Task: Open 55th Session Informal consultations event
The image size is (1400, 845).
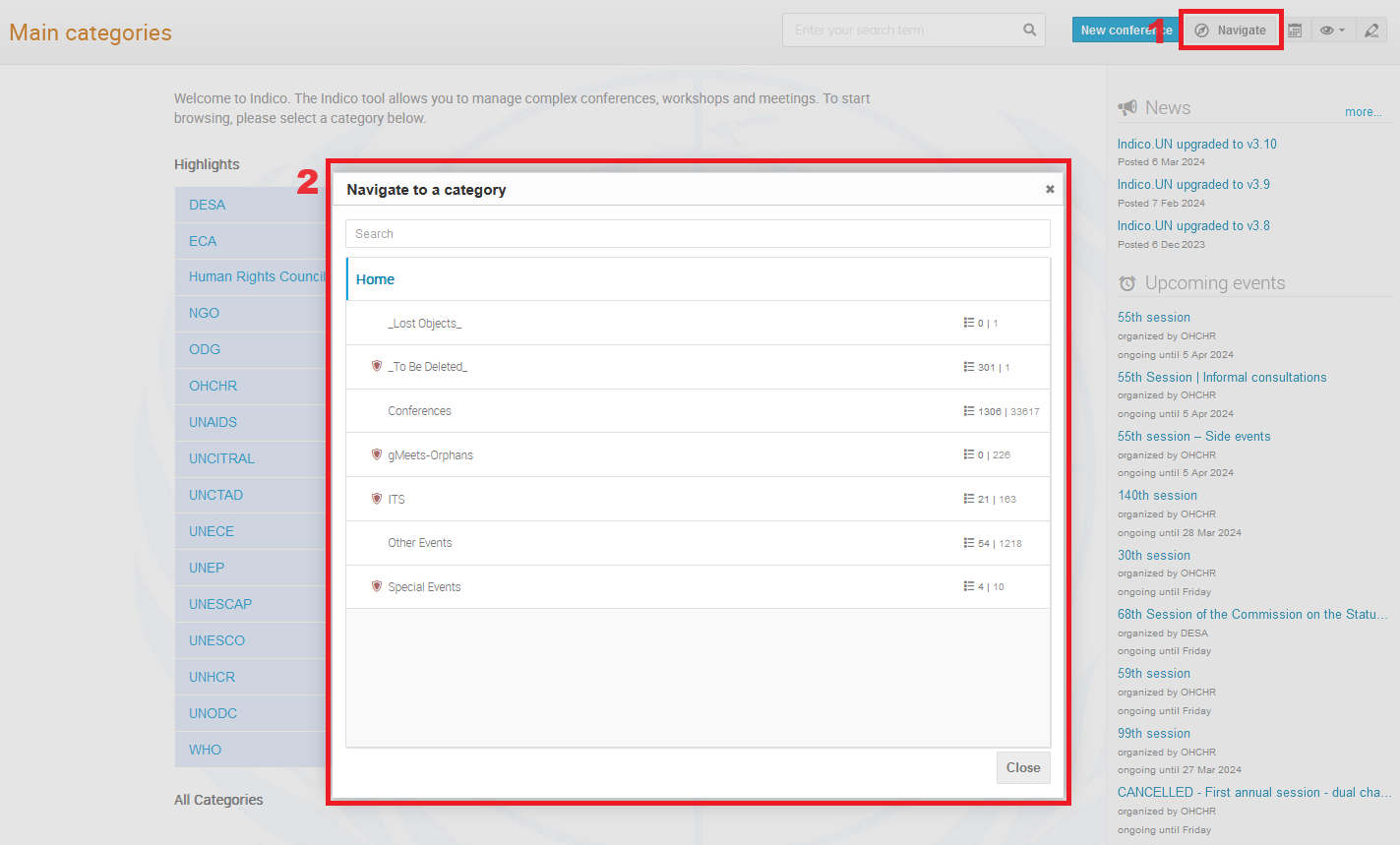Action: [1222, 377]
